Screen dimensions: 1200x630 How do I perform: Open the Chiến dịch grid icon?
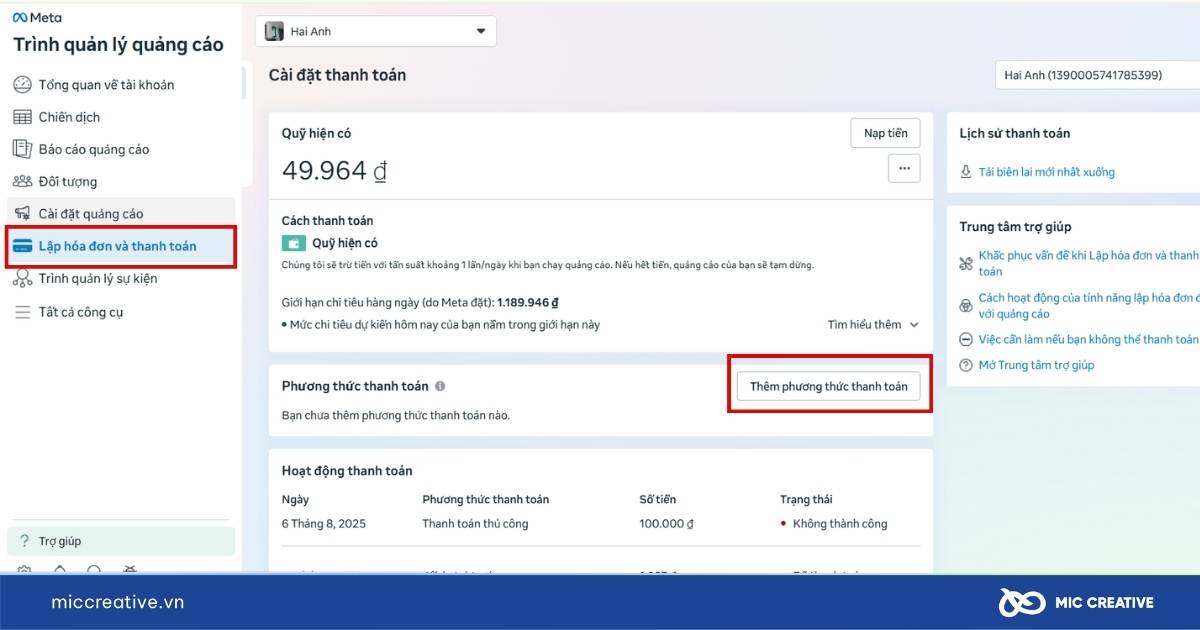22,117
